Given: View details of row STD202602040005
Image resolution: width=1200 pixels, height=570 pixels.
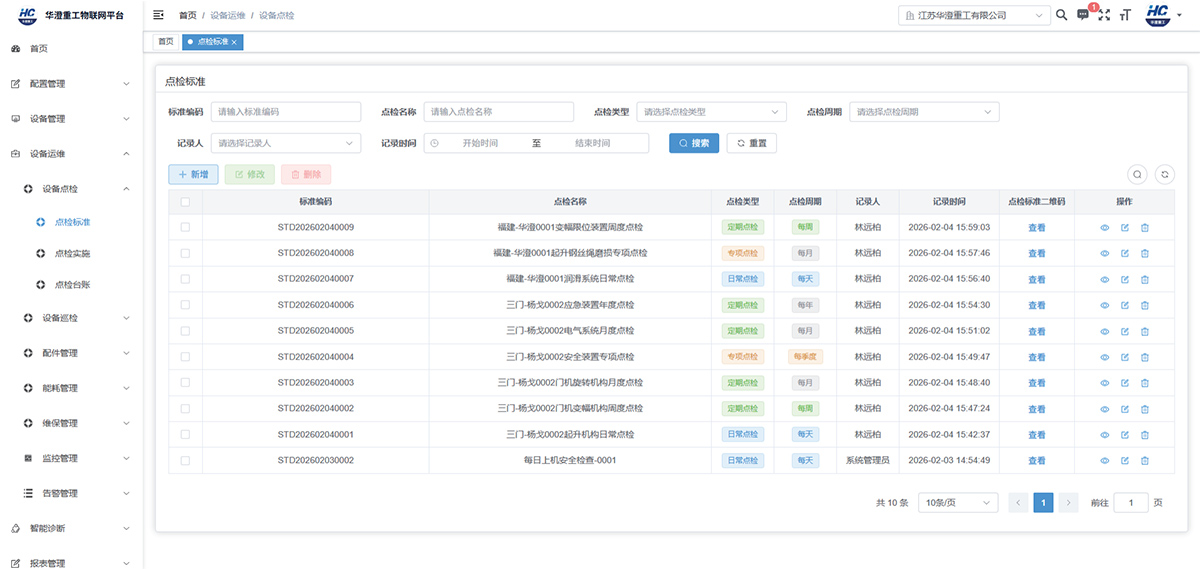Looking at the screenshot, I should coord(1105,331).
